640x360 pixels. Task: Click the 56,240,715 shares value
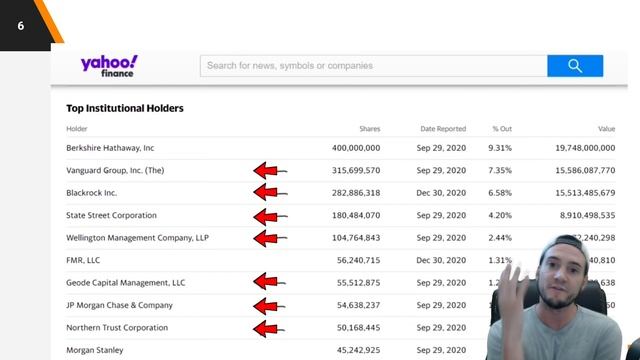(x=358, y=260)
